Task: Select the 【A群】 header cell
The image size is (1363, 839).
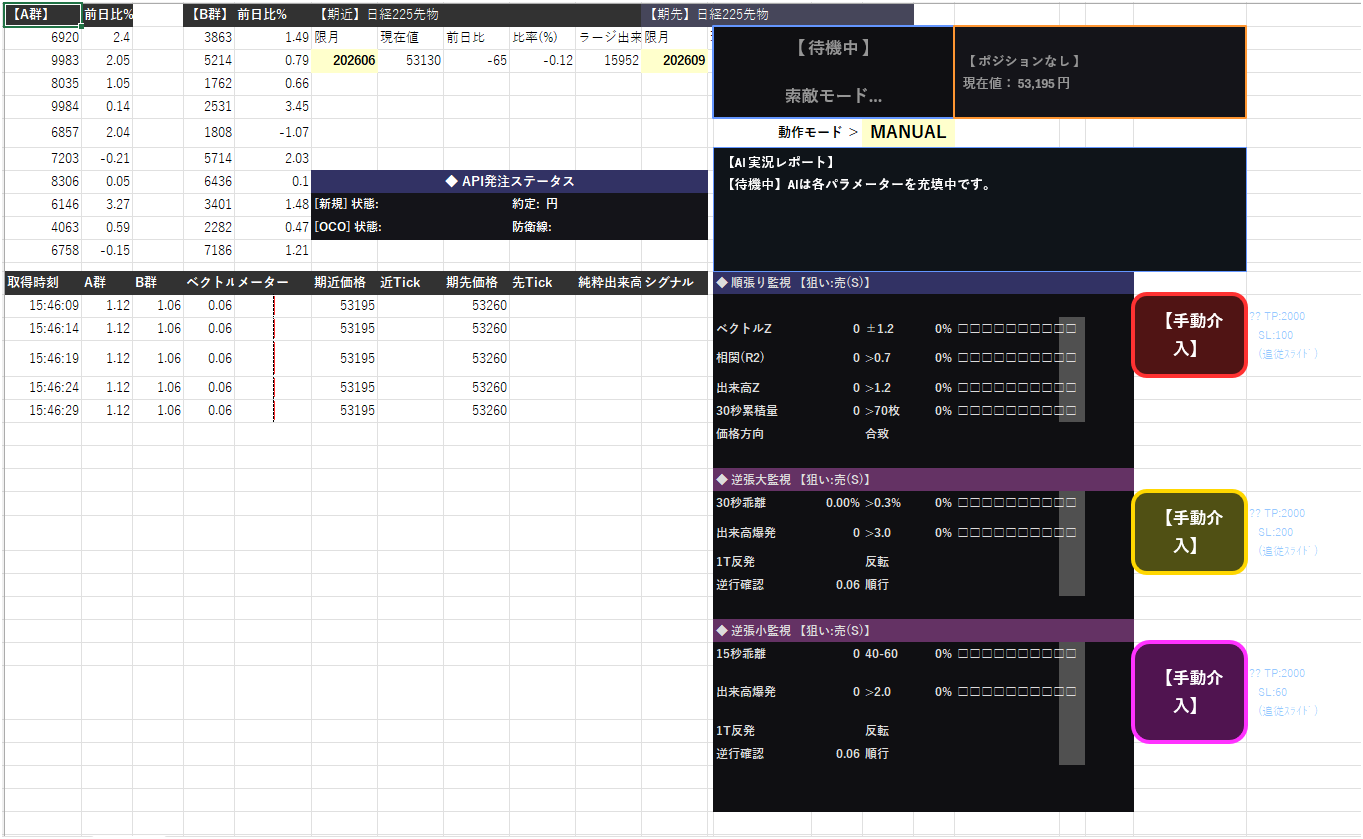Action: pyautogui.click(x=42, y=15)
